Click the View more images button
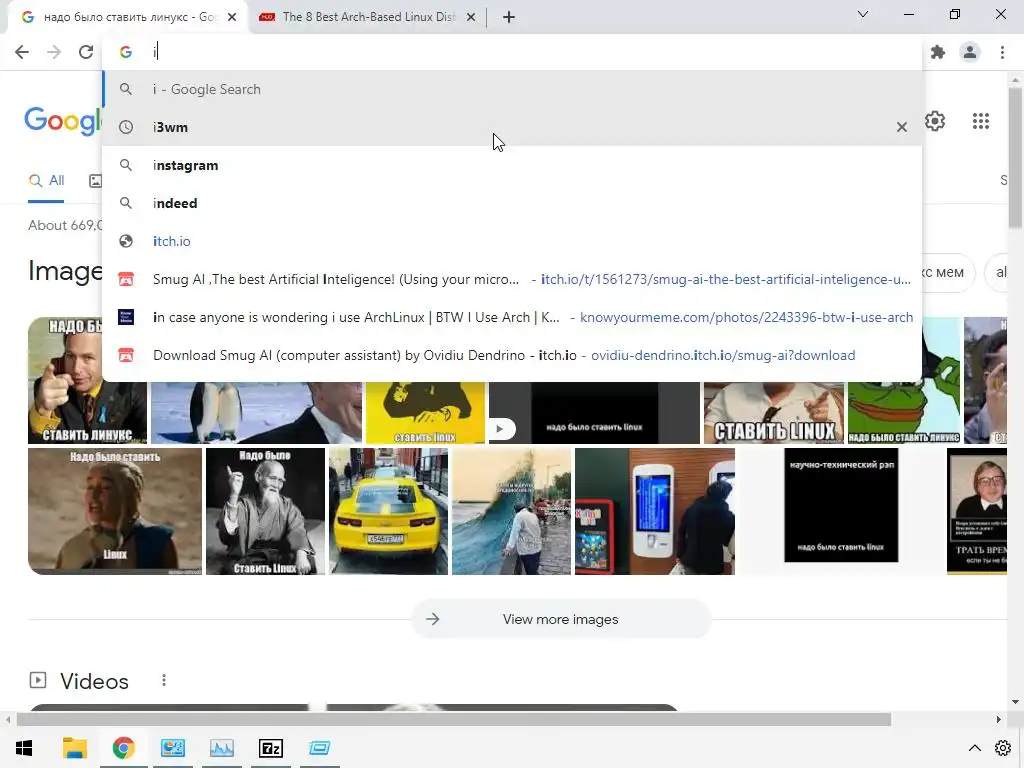 coord(561,619)
